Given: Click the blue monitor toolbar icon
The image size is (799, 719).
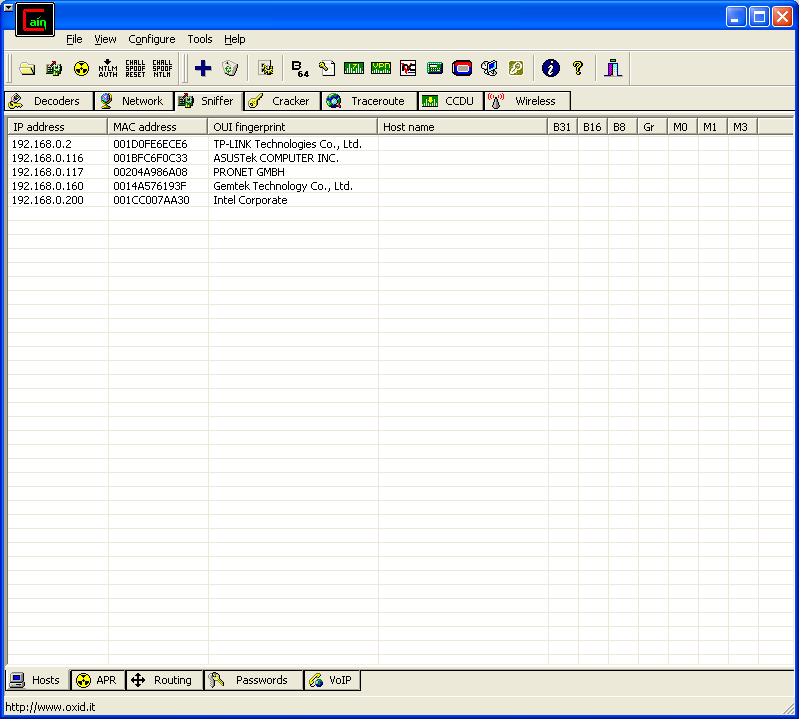Looking at the screenshot, I should (x=489, y=68).
